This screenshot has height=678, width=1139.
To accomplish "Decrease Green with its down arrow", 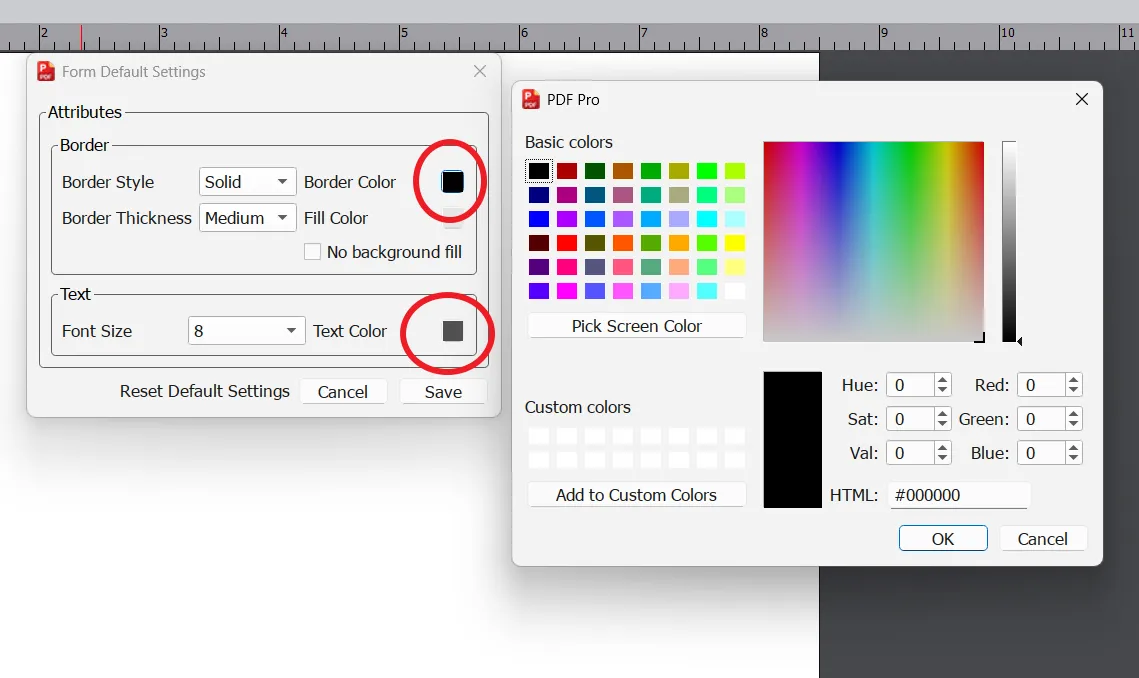I will 1074,425.
